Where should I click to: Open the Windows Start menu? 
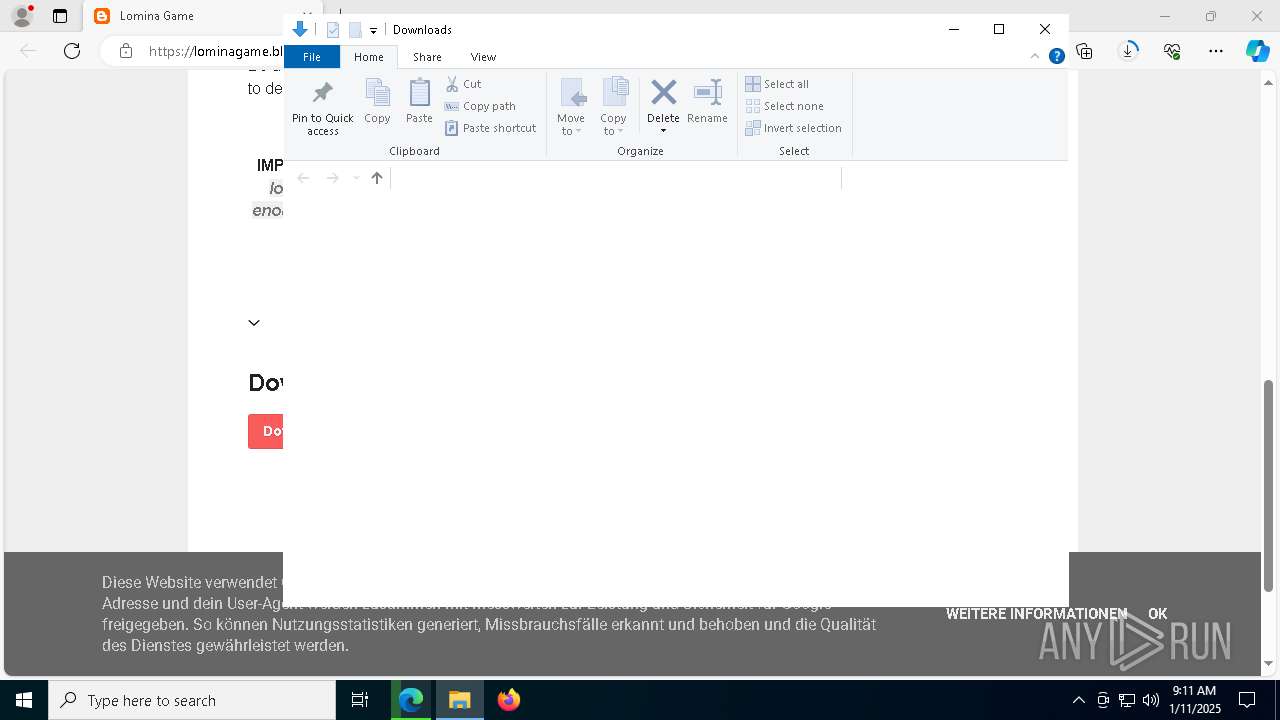point(24,700)
